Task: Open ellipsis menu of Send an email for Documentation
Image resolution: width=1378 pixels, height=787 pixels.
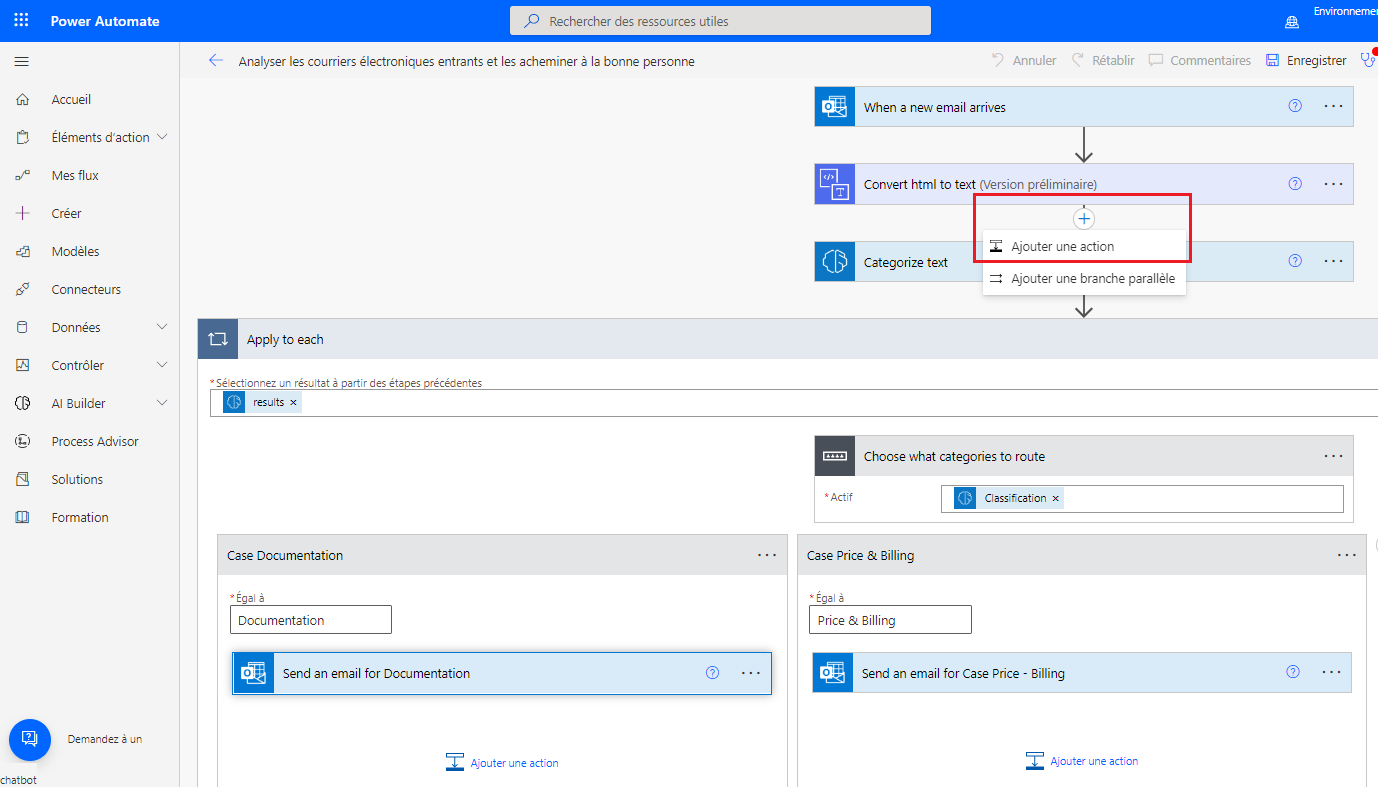Action: point(751,673)
